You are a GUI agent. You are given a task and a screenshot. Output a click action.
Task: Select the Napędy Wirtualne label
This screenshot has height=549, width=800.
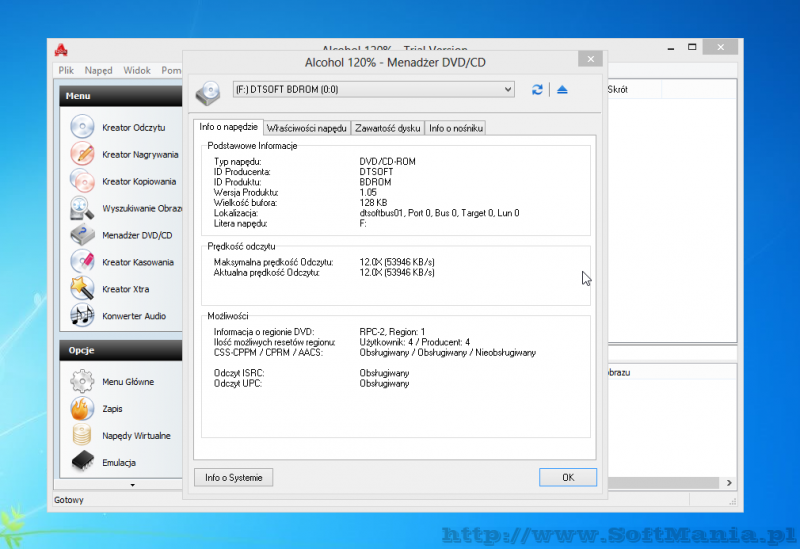click(x=136, y=436)
